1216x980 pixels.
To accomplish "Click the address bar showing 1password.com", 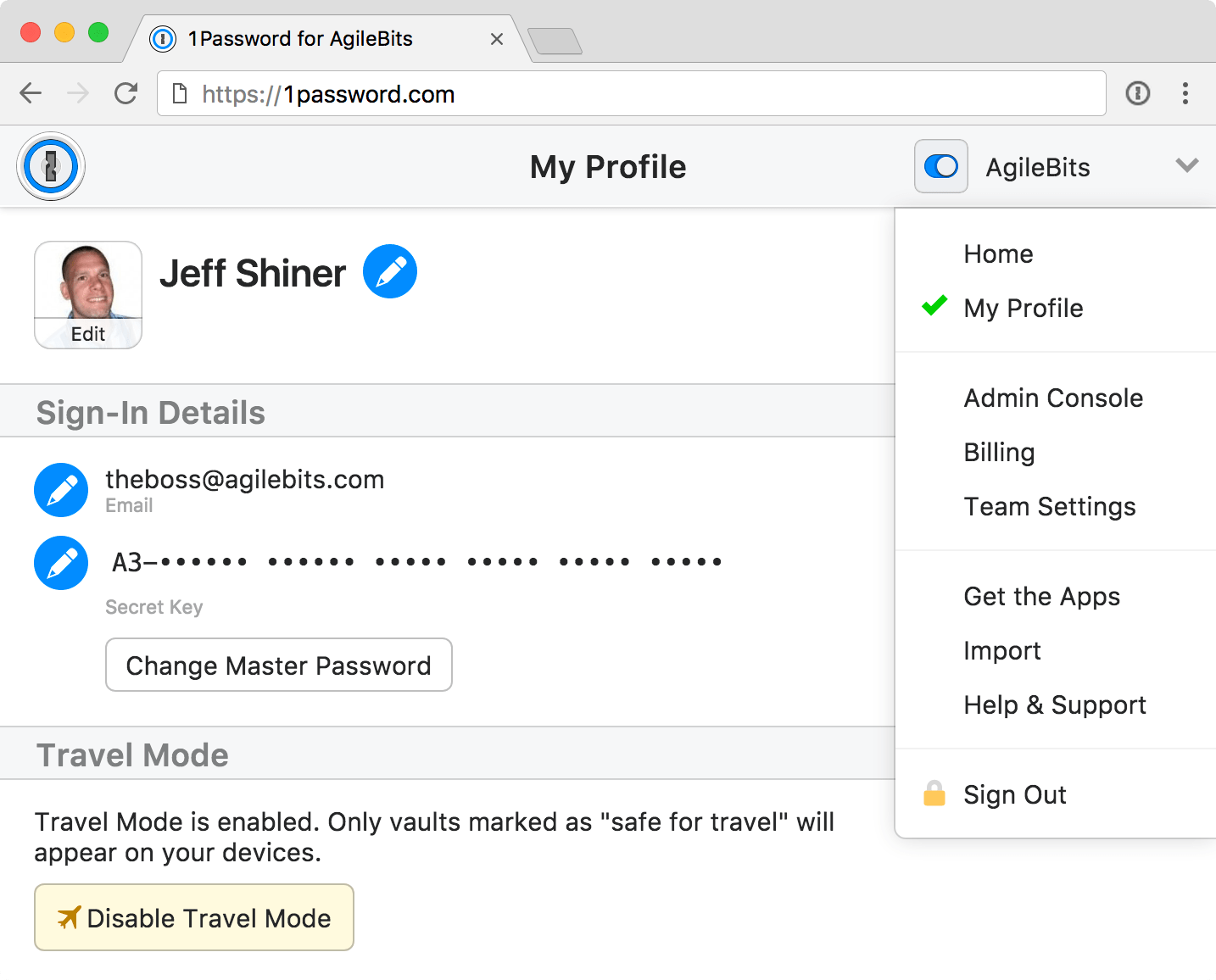I will (x=631, y=93).
